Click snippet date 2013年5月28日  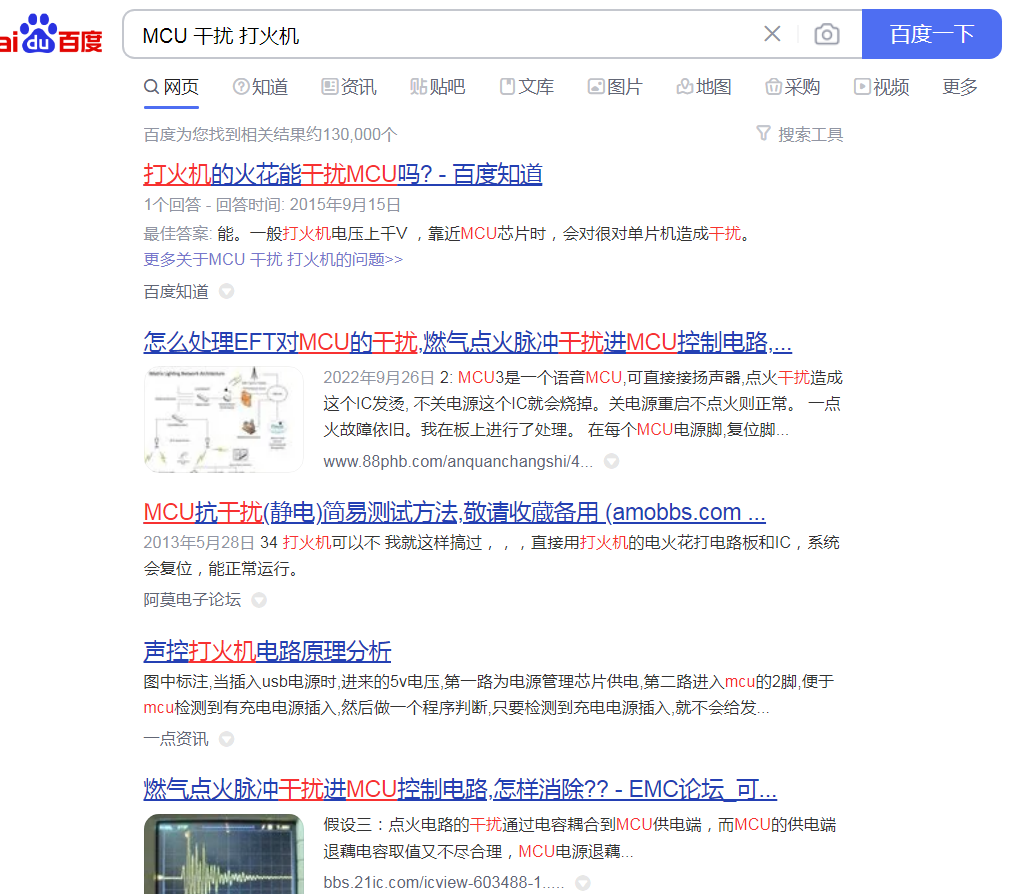click(x=199, y=543)
